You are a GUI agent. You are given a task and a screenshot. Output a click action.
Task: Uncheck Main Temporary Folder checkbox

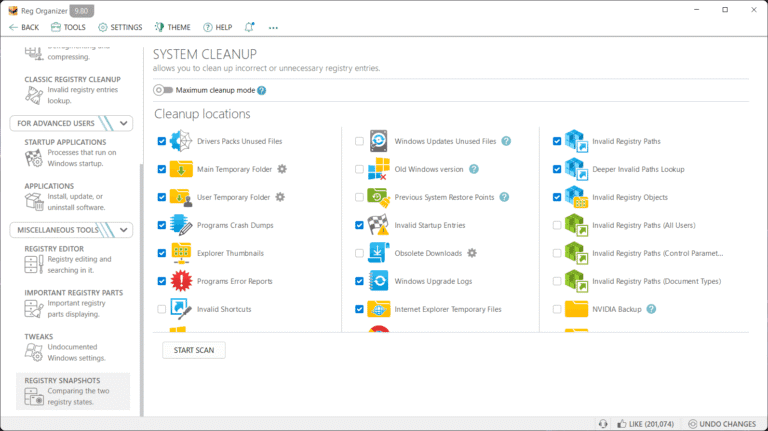point(162,169)
